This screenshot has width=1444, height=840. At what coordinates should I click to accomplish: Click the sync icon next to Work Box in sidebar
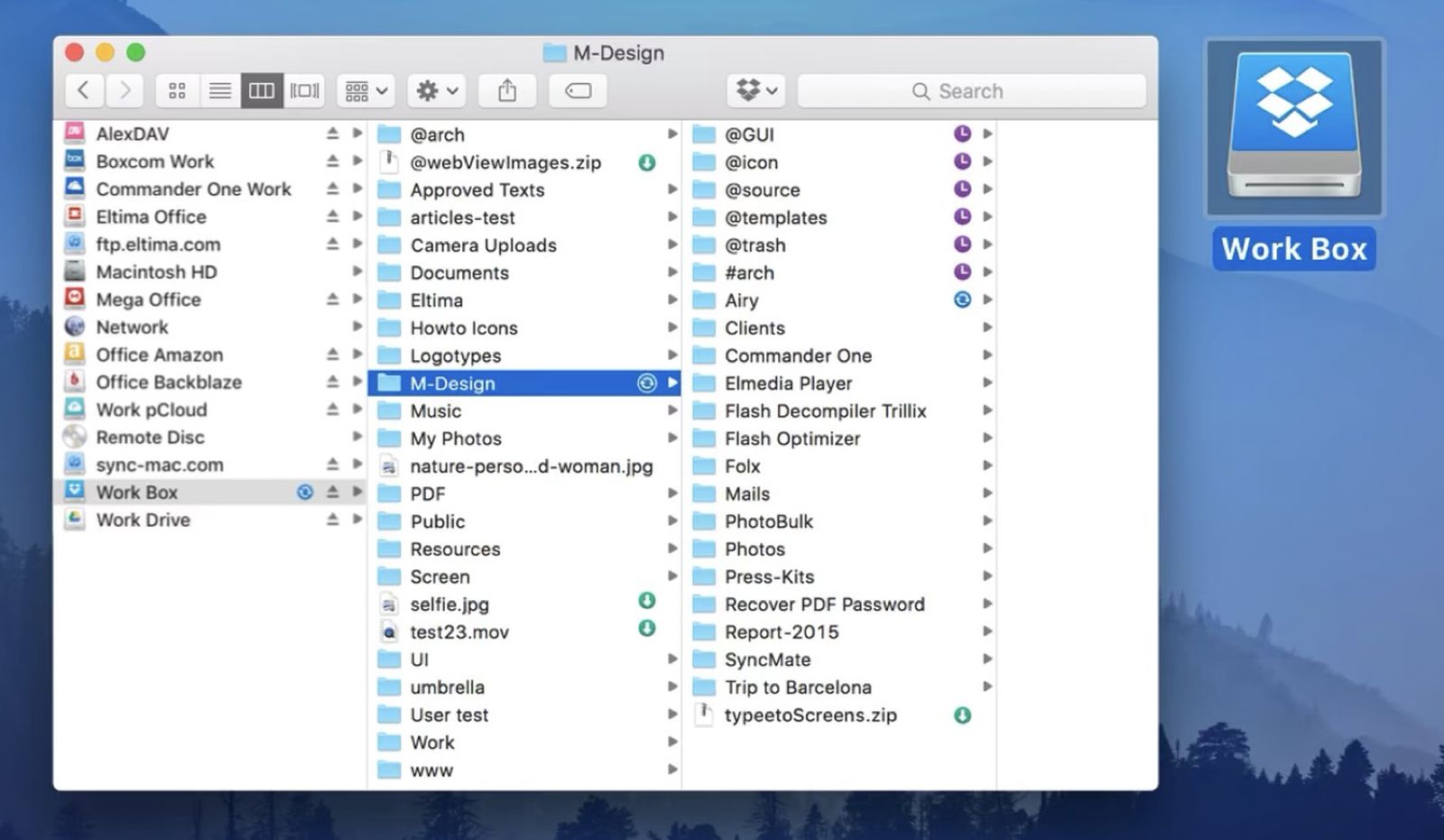(x=305, y=492)
